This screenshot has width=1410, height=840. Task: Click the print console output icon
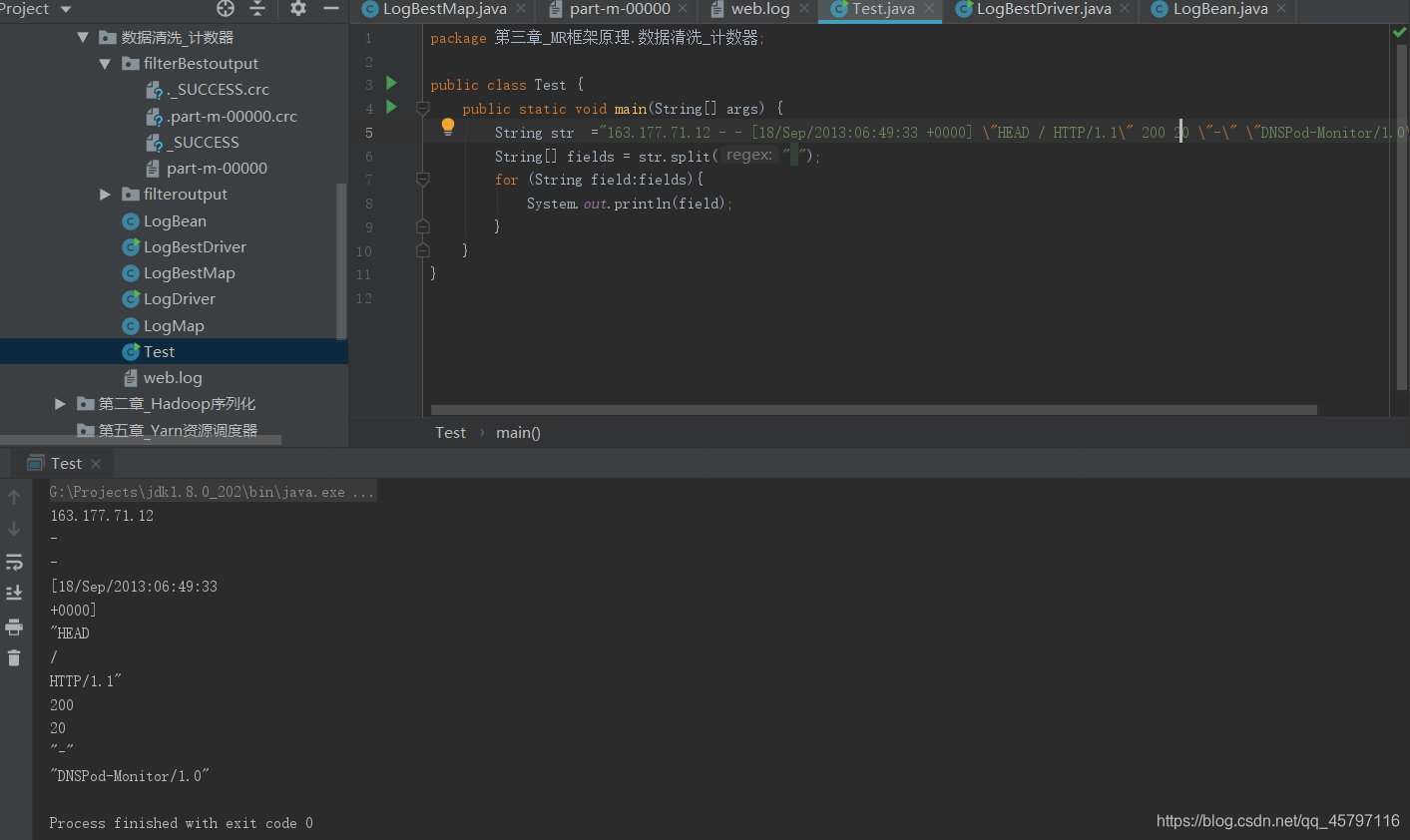pyautogui.click(x=14, y=628)
